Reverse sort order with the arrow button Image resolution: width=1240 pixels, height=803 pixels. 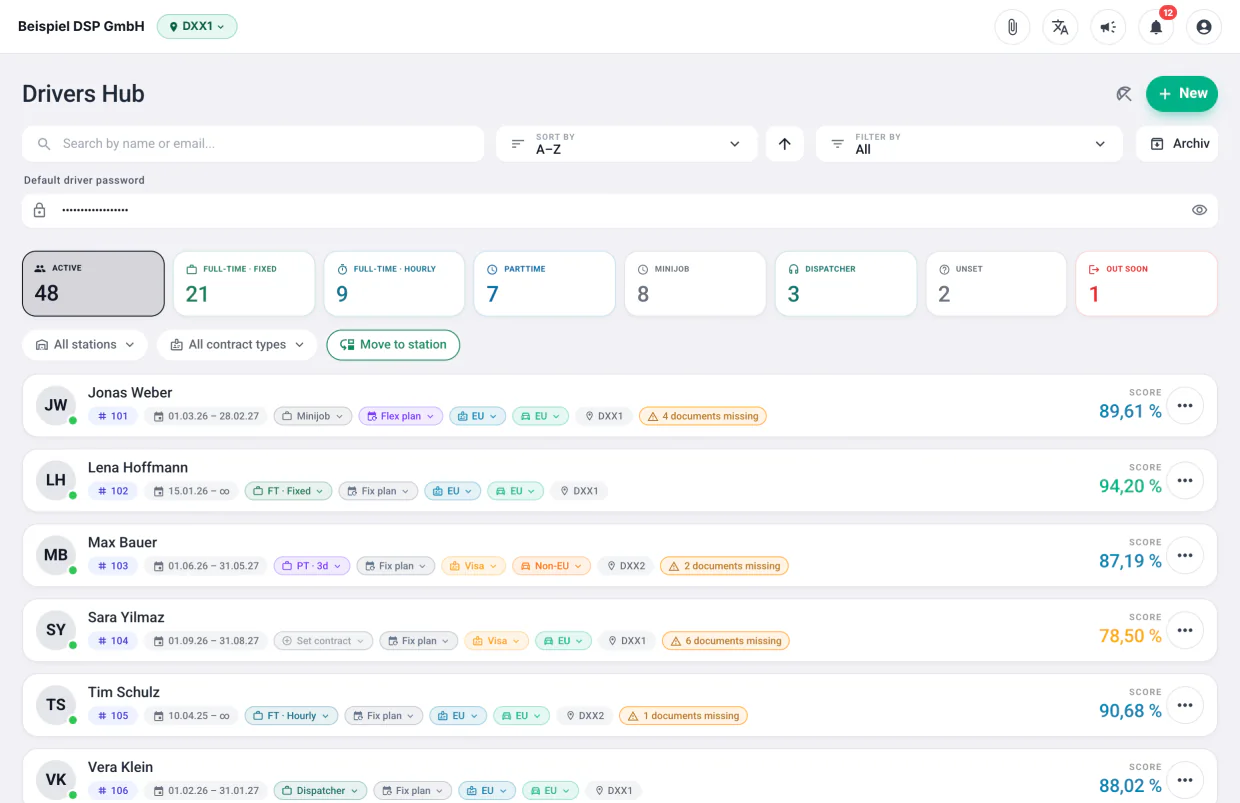point(785,144)
